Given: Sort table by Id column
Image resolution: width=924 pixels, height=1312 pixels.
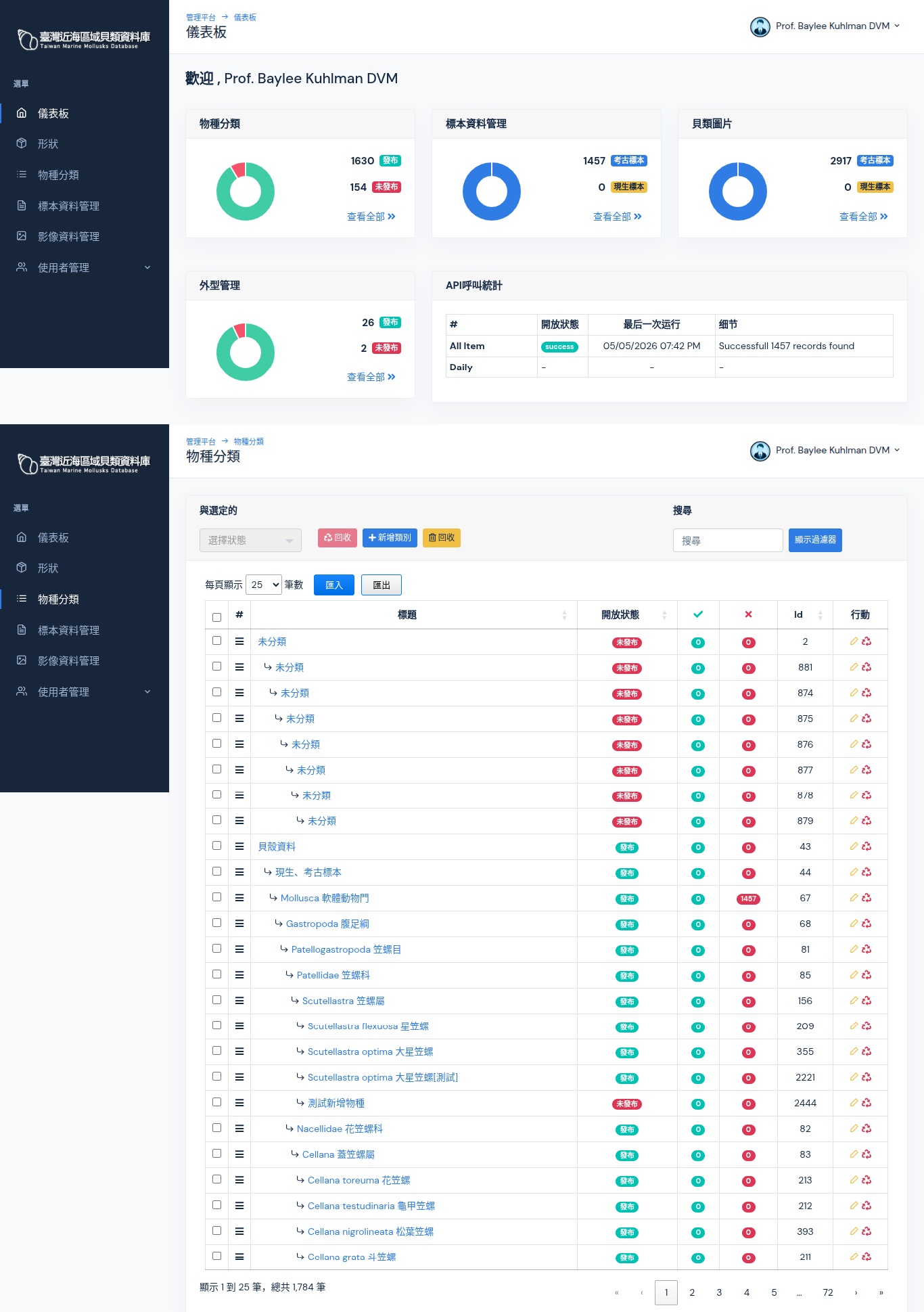Looking at the screenshot, I should pyautogui.click(x=805, y=614).
